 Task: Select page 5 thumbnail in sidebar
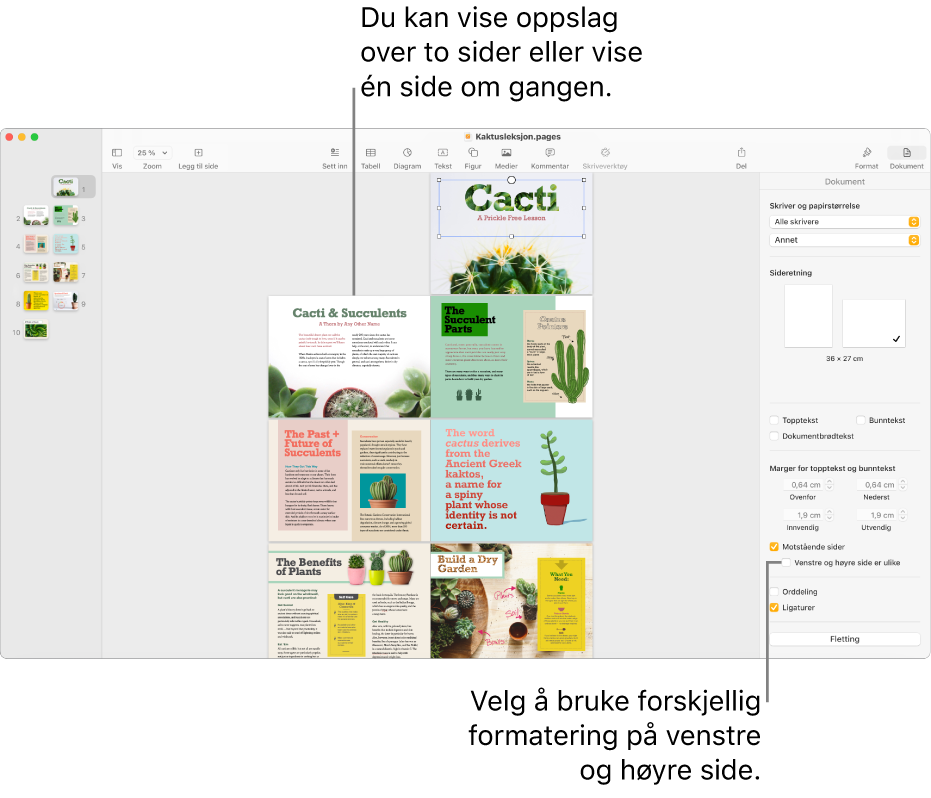66,244
